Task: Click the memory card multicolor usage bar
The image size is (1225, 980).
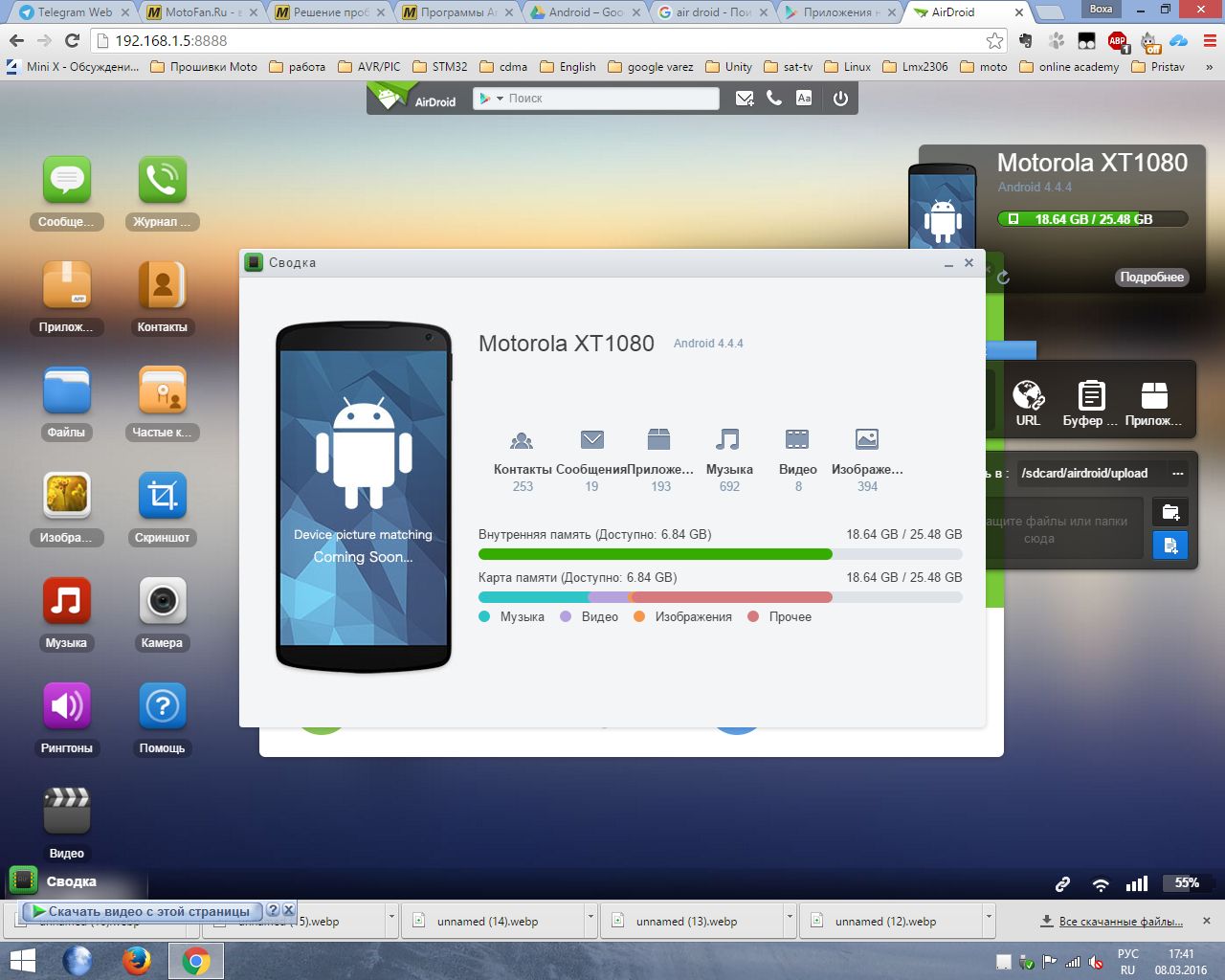Action: (720, 597)
